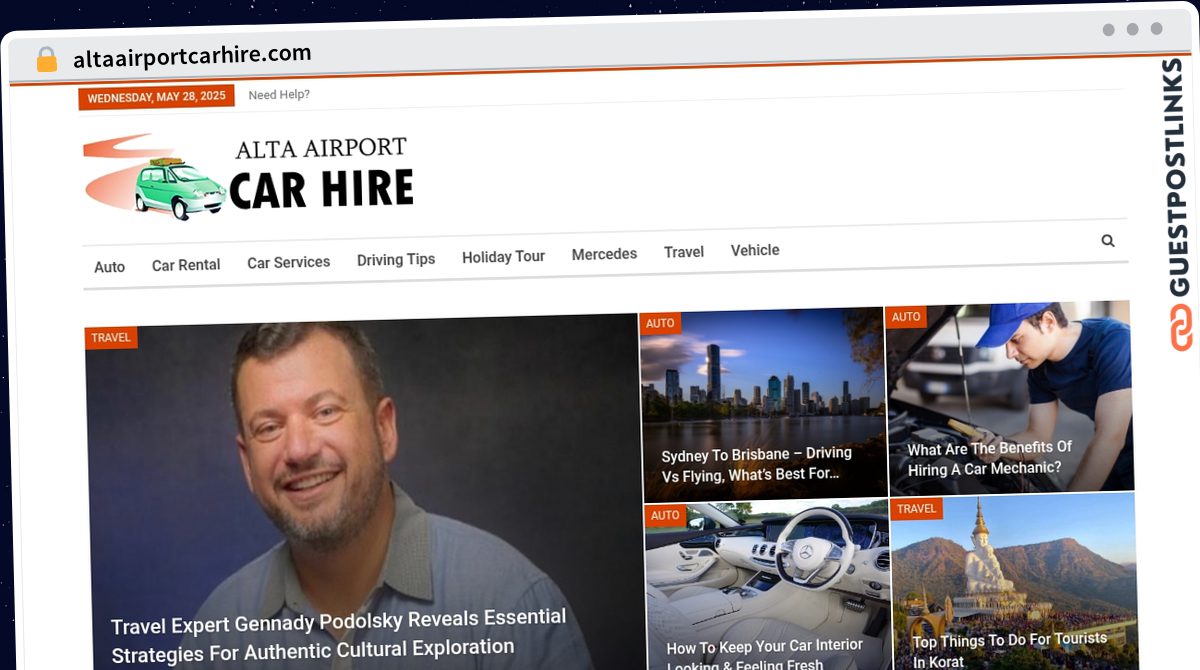Viewport: 1200px width, 670px height.
Task: Click the search magnifier icon
Action: click(x=1107, y=241)
